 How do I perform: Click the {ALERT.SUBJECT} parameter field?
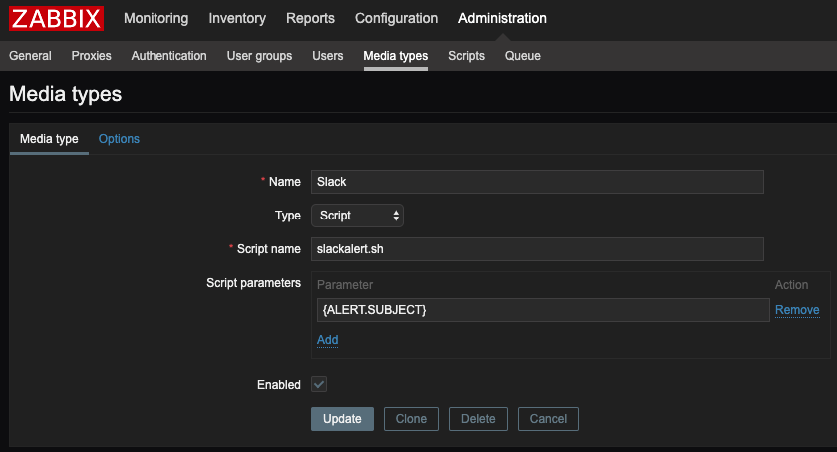[x=543, y=310]
